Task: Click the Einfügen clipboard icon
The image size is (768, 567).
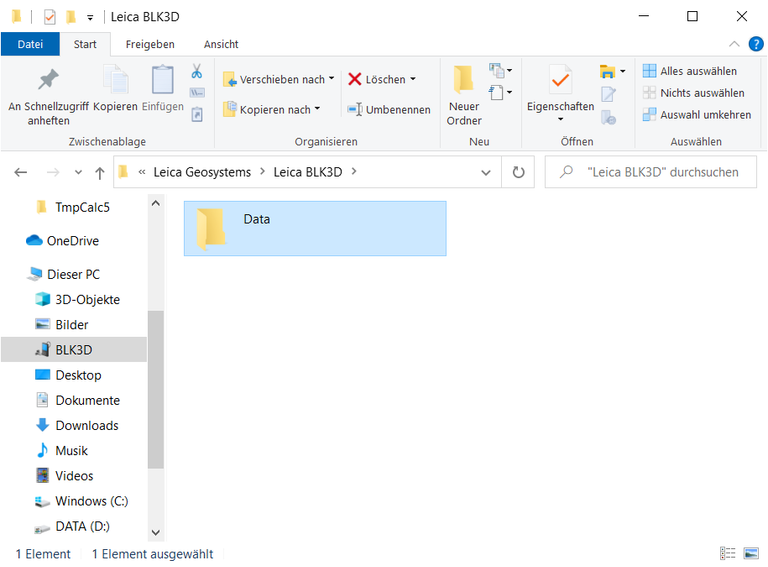Action: [162, 82]
